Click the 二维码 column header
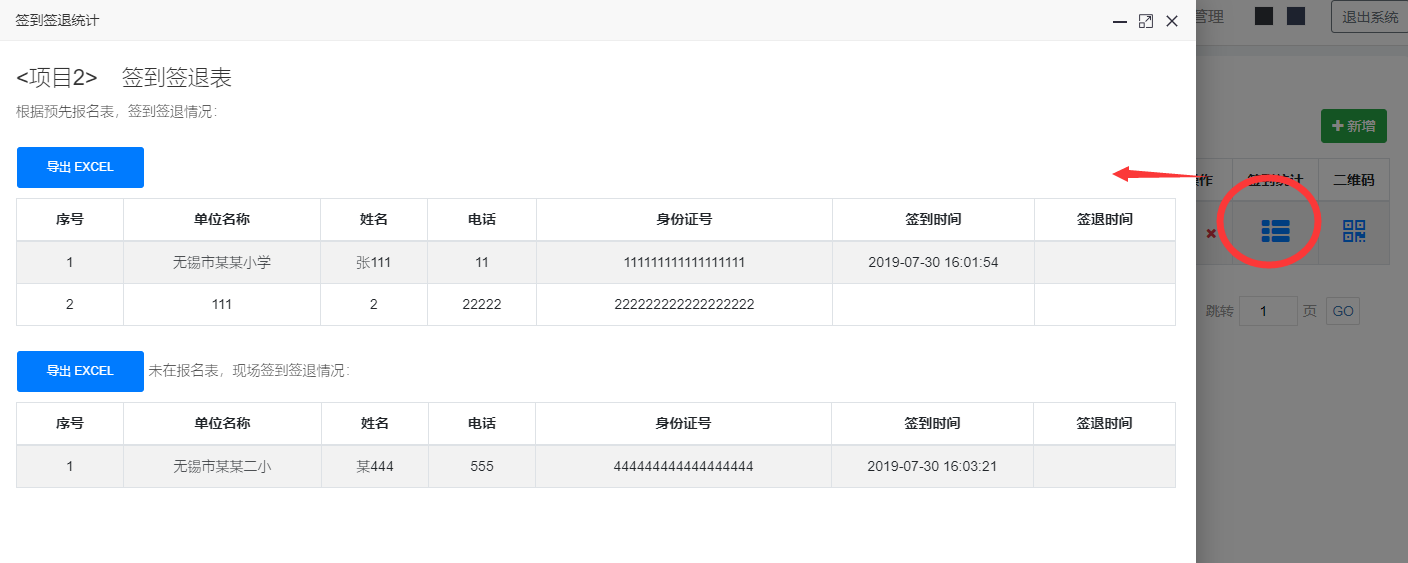 1354,180
